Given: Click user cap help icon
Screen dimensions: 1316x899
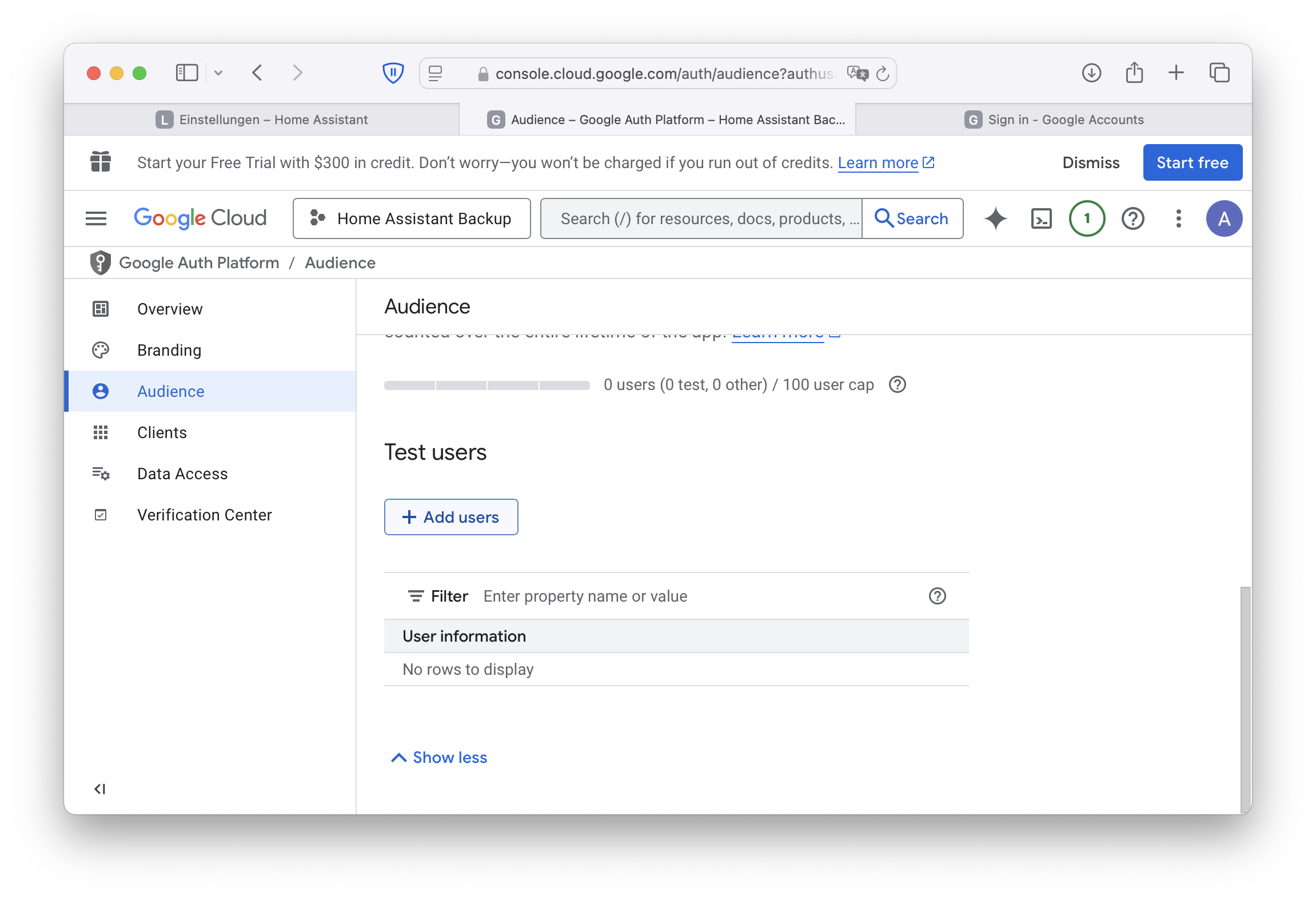Looking at the screenshot, I should (x=898, y=385).
